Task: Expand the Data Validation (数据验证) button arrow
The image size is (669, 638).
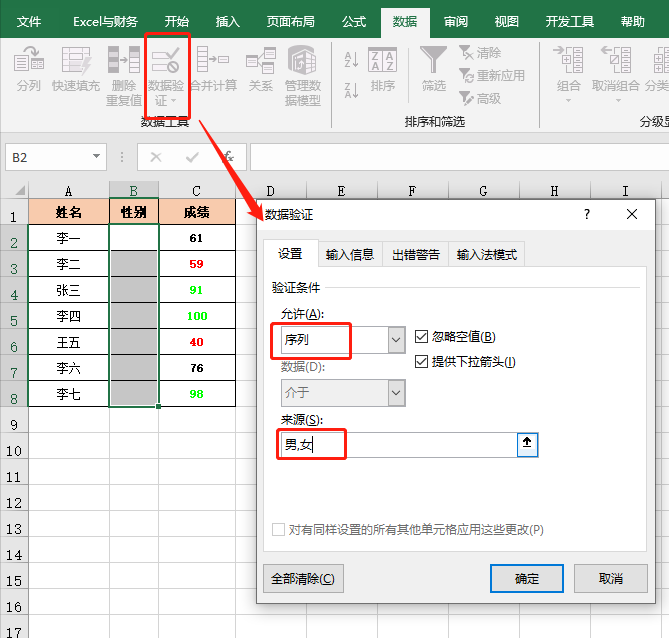Action: click(174, 101)
